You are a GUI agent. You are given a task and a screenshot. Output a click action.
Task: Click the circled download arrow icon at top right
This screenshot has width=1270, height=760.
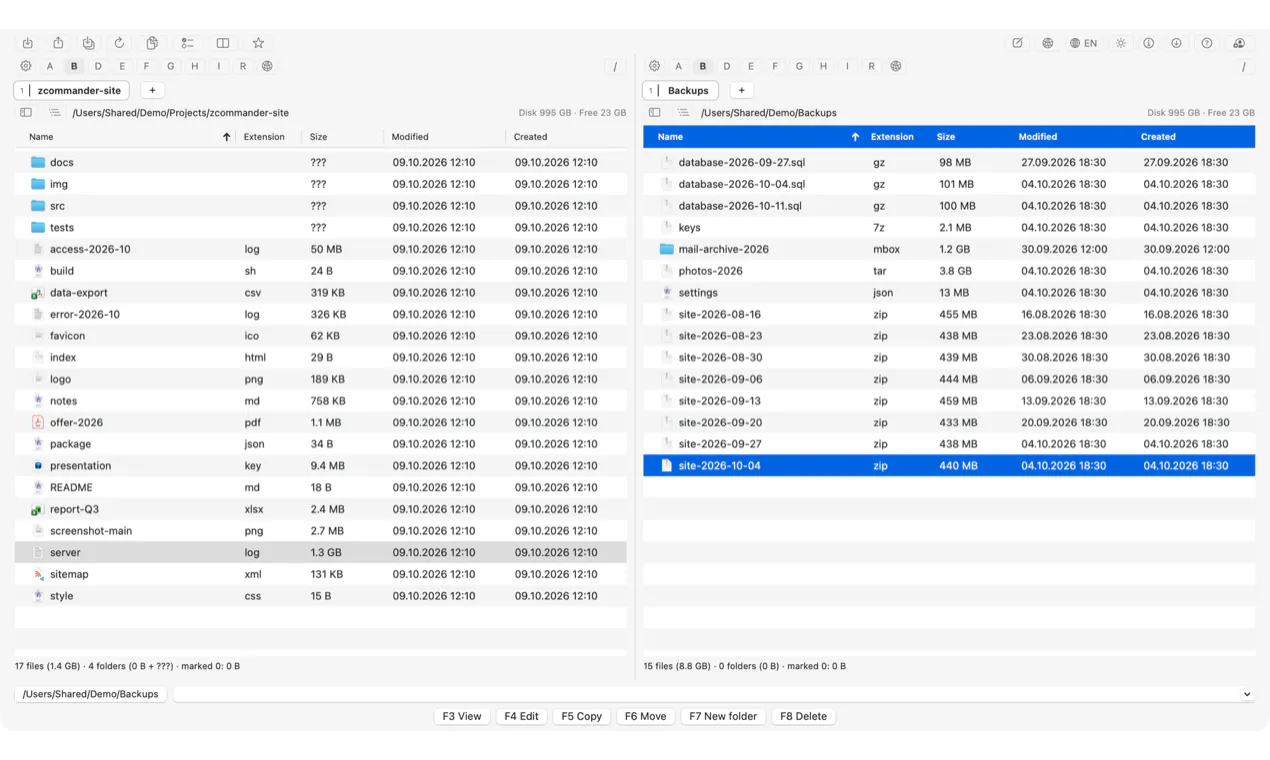point(1176,43)
